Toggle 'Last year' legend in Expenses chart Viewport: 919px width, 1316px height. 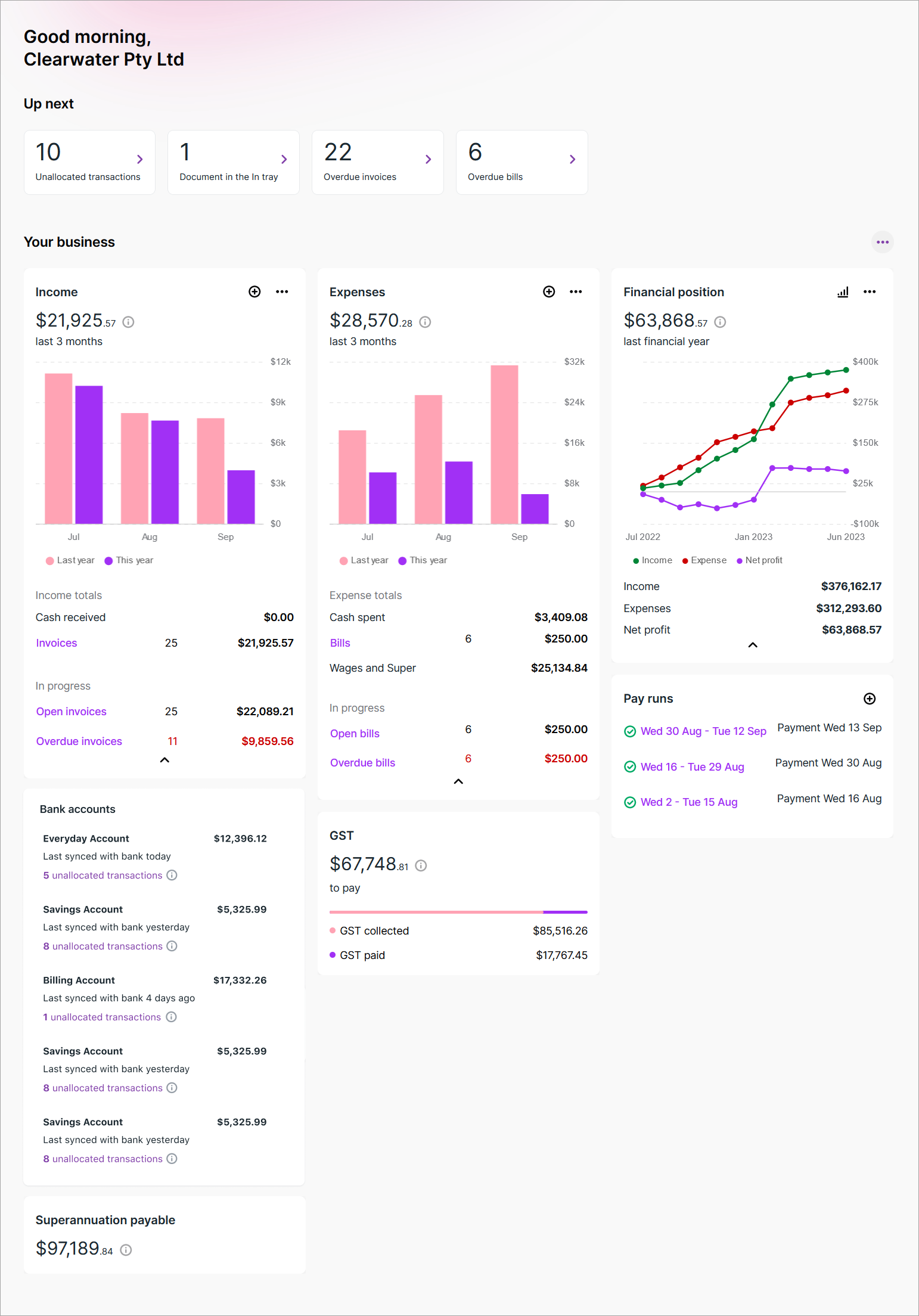pos(364,560)
